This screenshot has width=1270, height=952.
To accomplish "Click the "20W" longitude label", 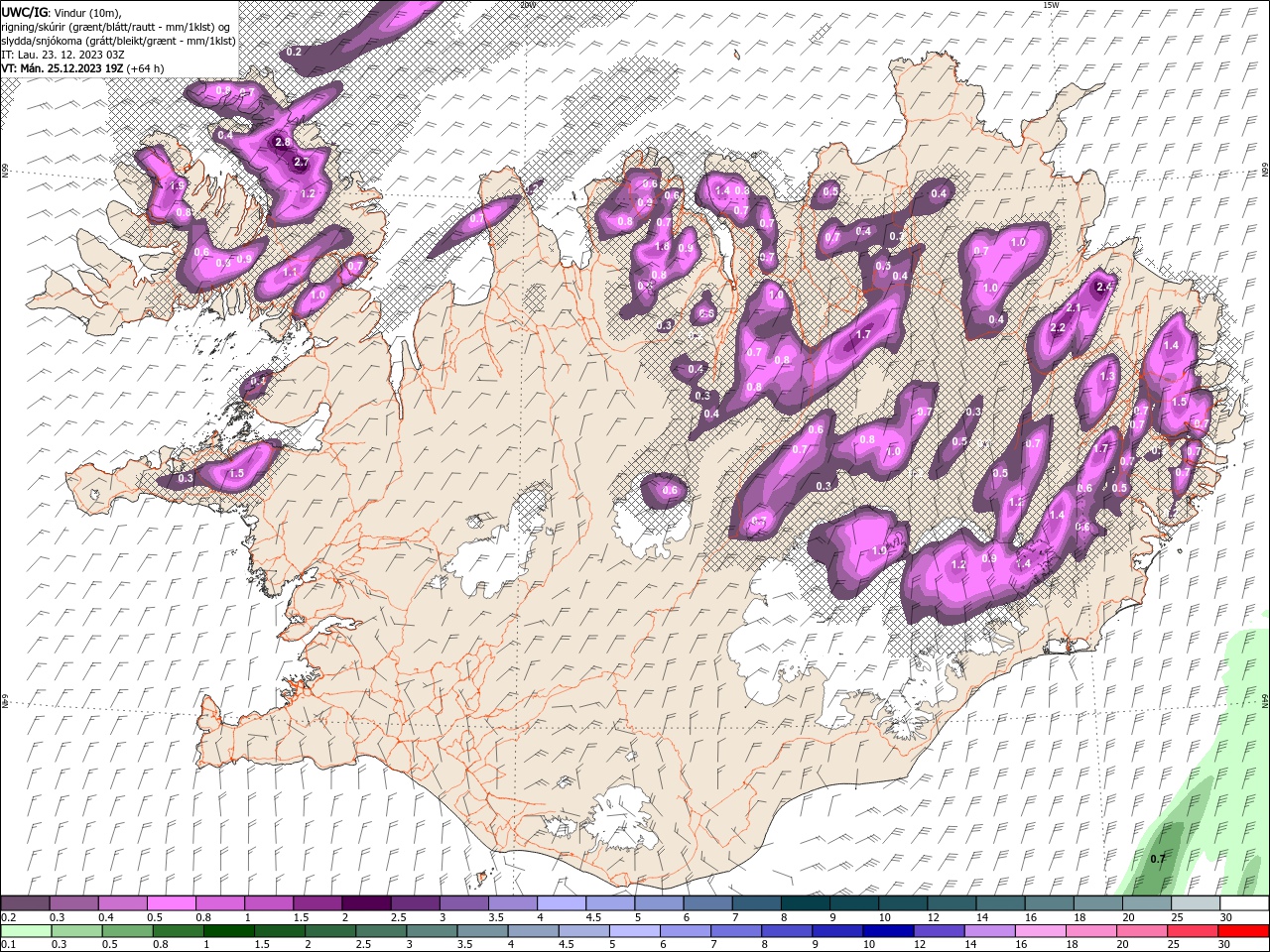I will tap(527, 4).
